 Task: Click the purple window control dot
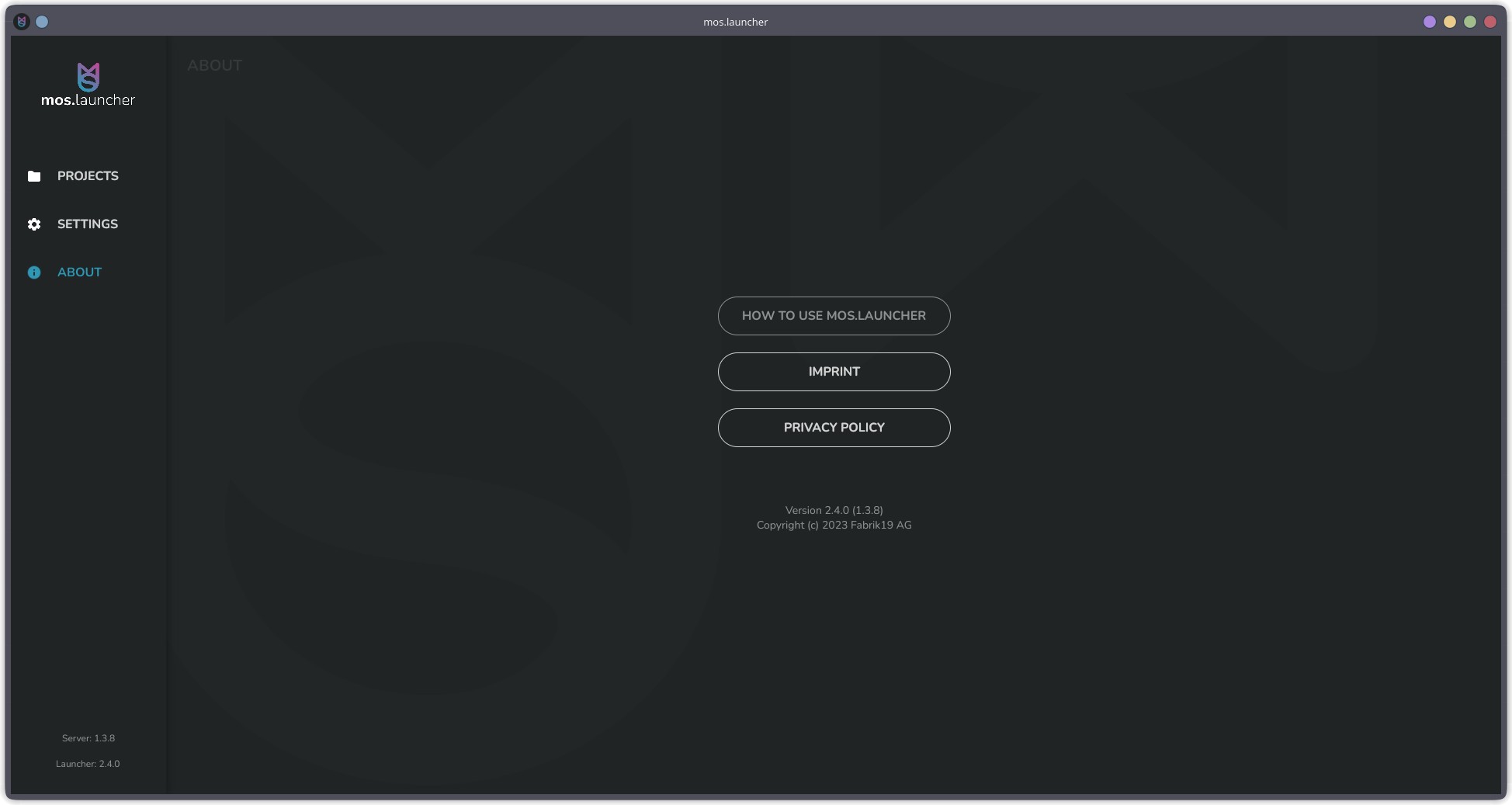(x=1430, y=22)
